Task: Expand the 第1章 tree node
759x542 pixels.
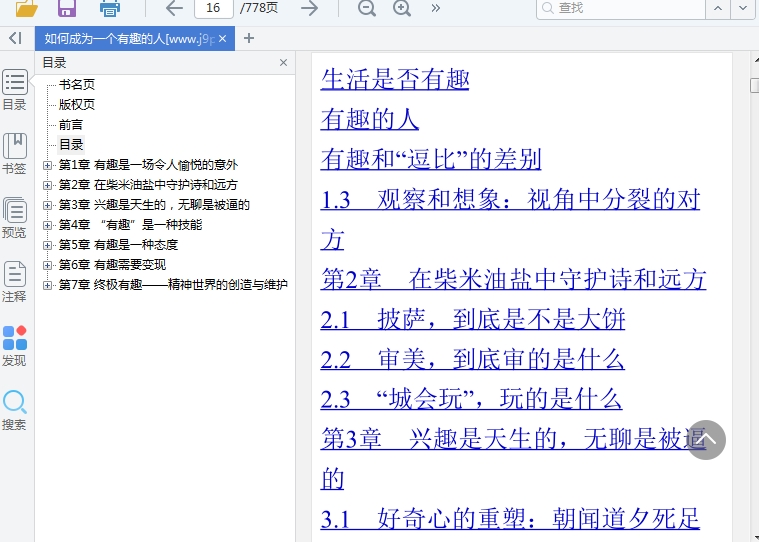Action: 48,165
